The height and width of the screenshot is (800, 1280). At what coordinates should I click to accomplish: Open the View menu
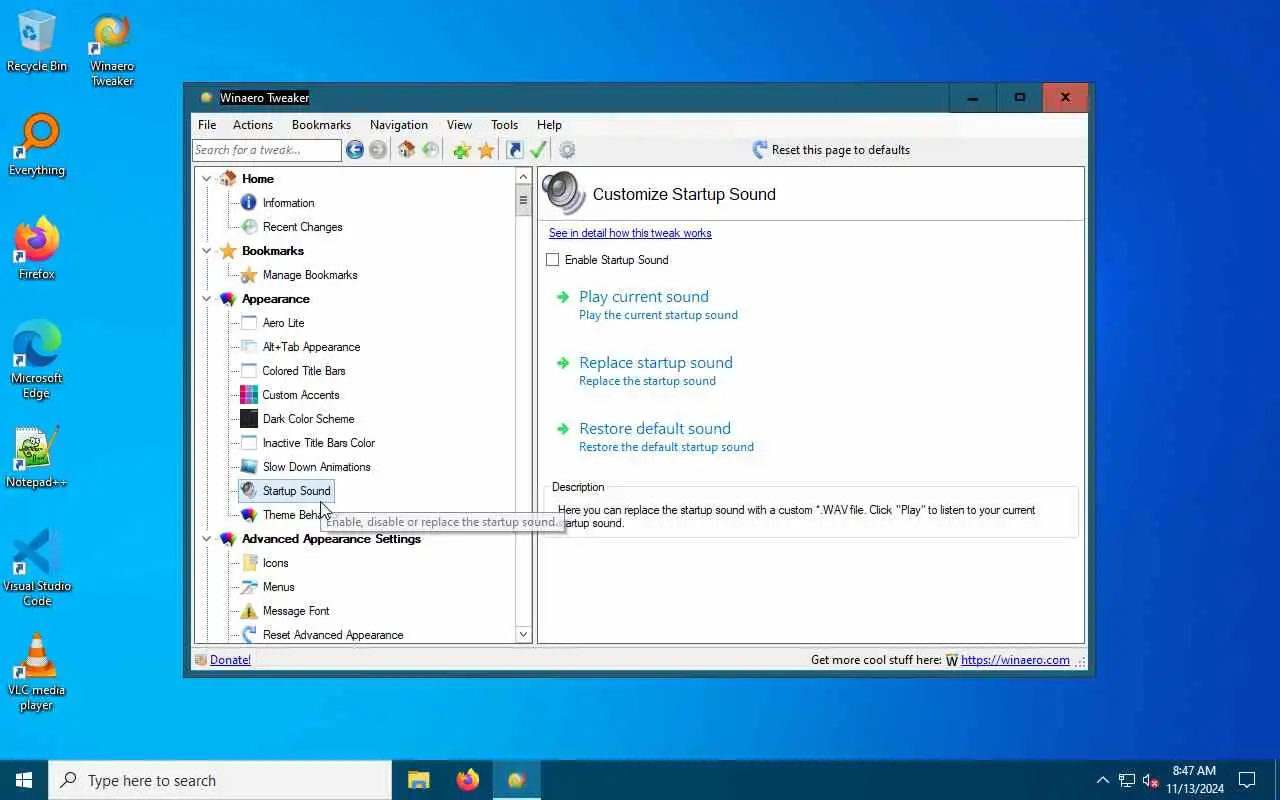click(459, 125)
